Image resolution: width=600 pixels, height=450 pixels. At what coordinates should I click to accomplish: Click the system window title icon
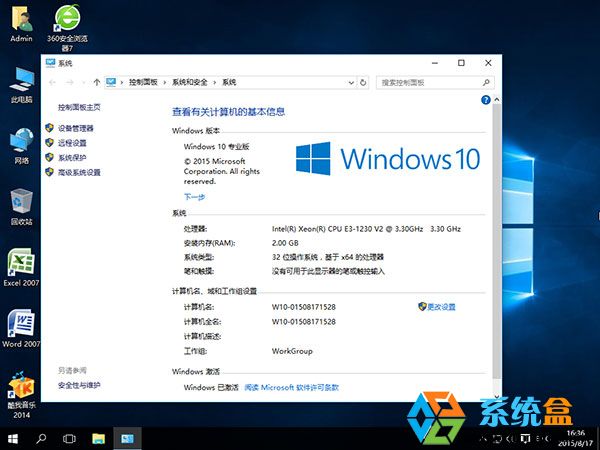(50, 63)
